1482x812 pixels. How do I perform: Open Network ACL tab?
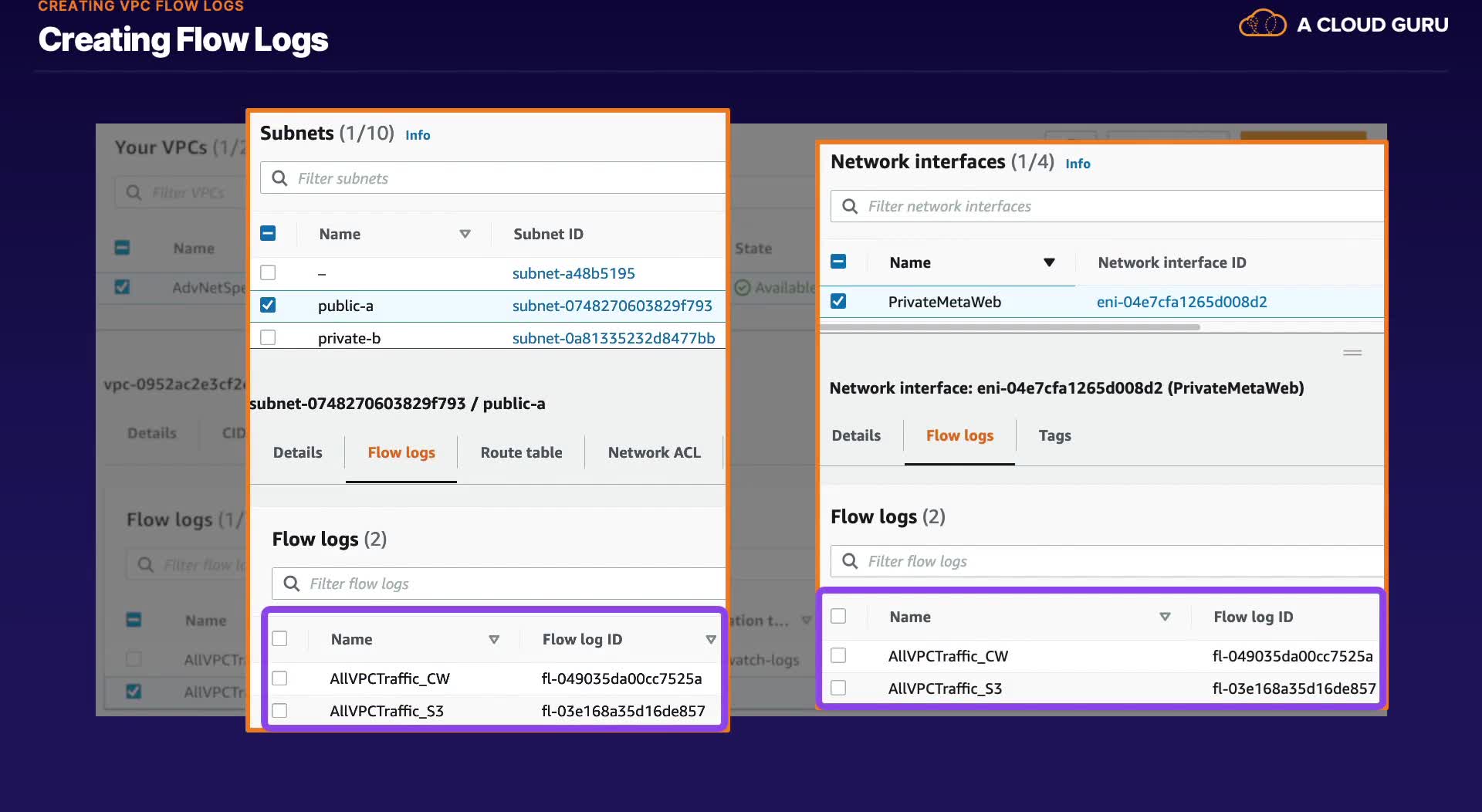(654, 452)
